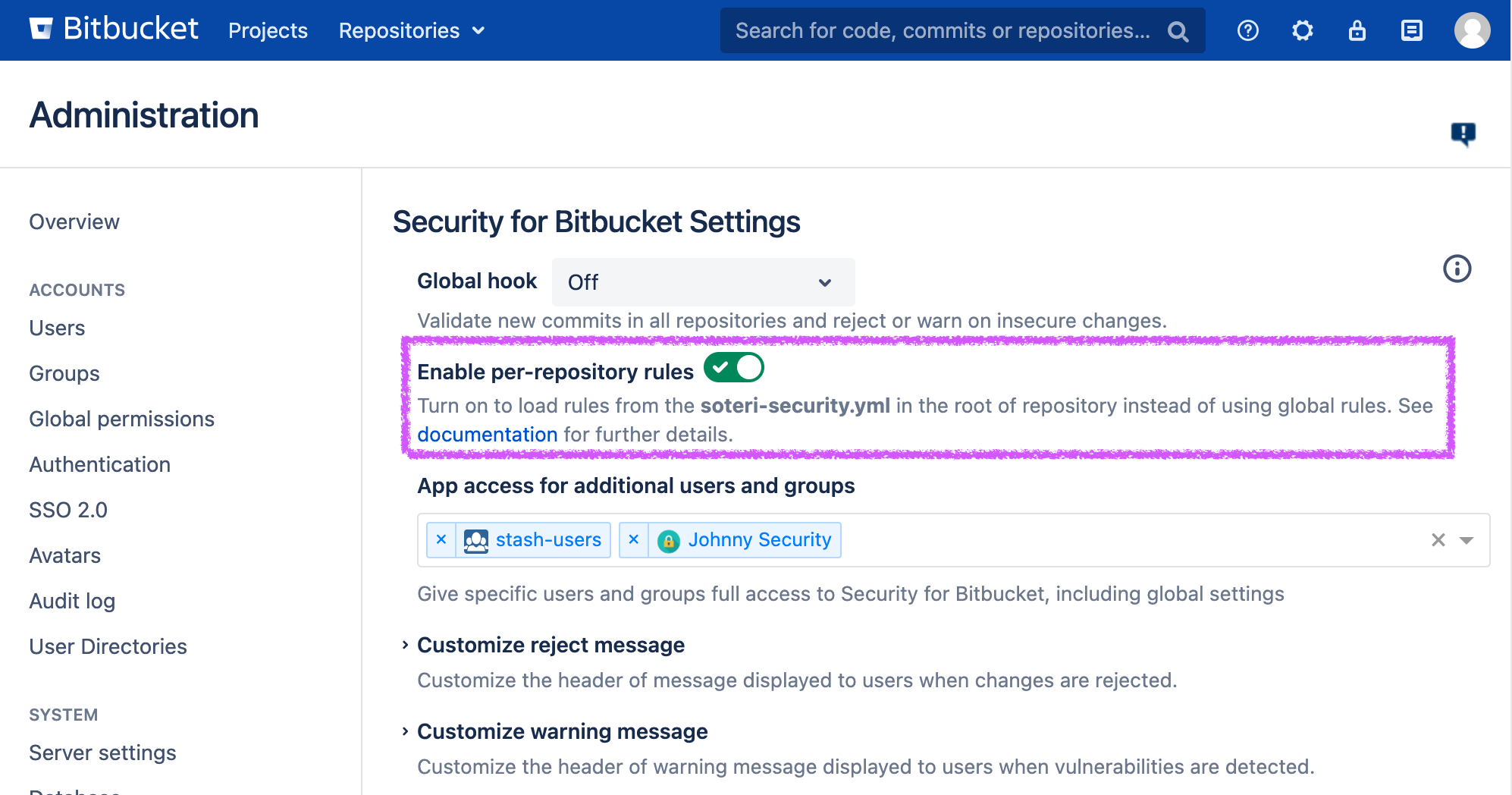Click the info icon near Security settings
The image size is (1512, 795).
(1457, 268)
